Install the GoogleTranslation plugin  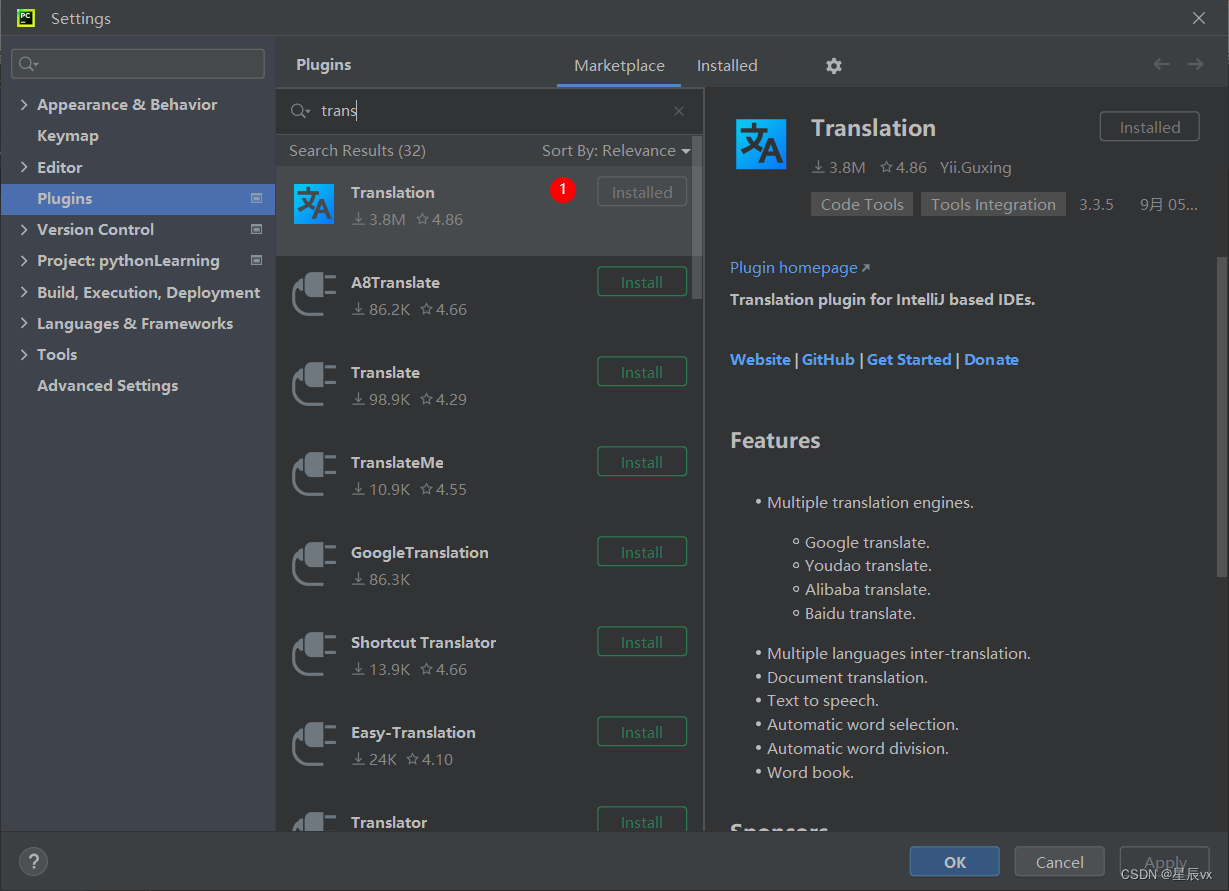pos(642,552)
